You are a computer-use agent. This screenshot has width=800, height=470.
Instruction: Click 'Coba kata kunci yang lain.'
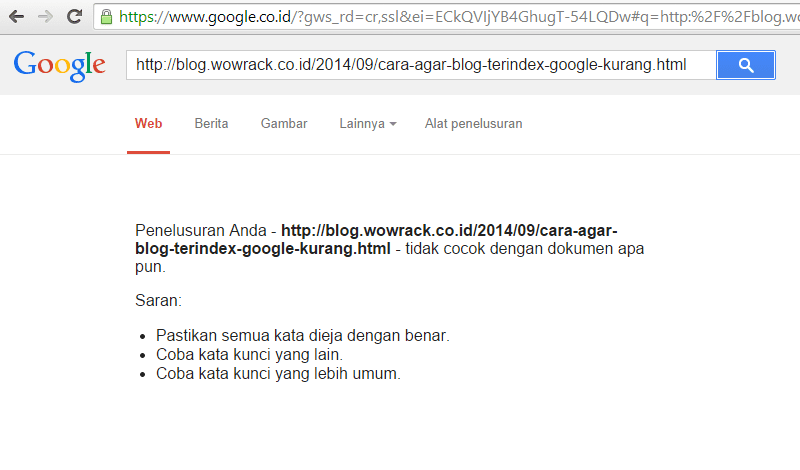pos(249,354)
